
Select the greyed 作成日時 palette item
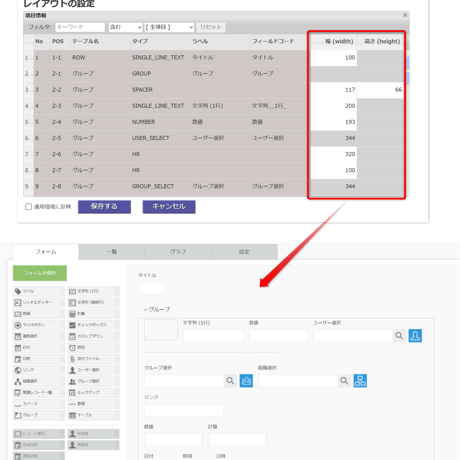click(39, 445)
